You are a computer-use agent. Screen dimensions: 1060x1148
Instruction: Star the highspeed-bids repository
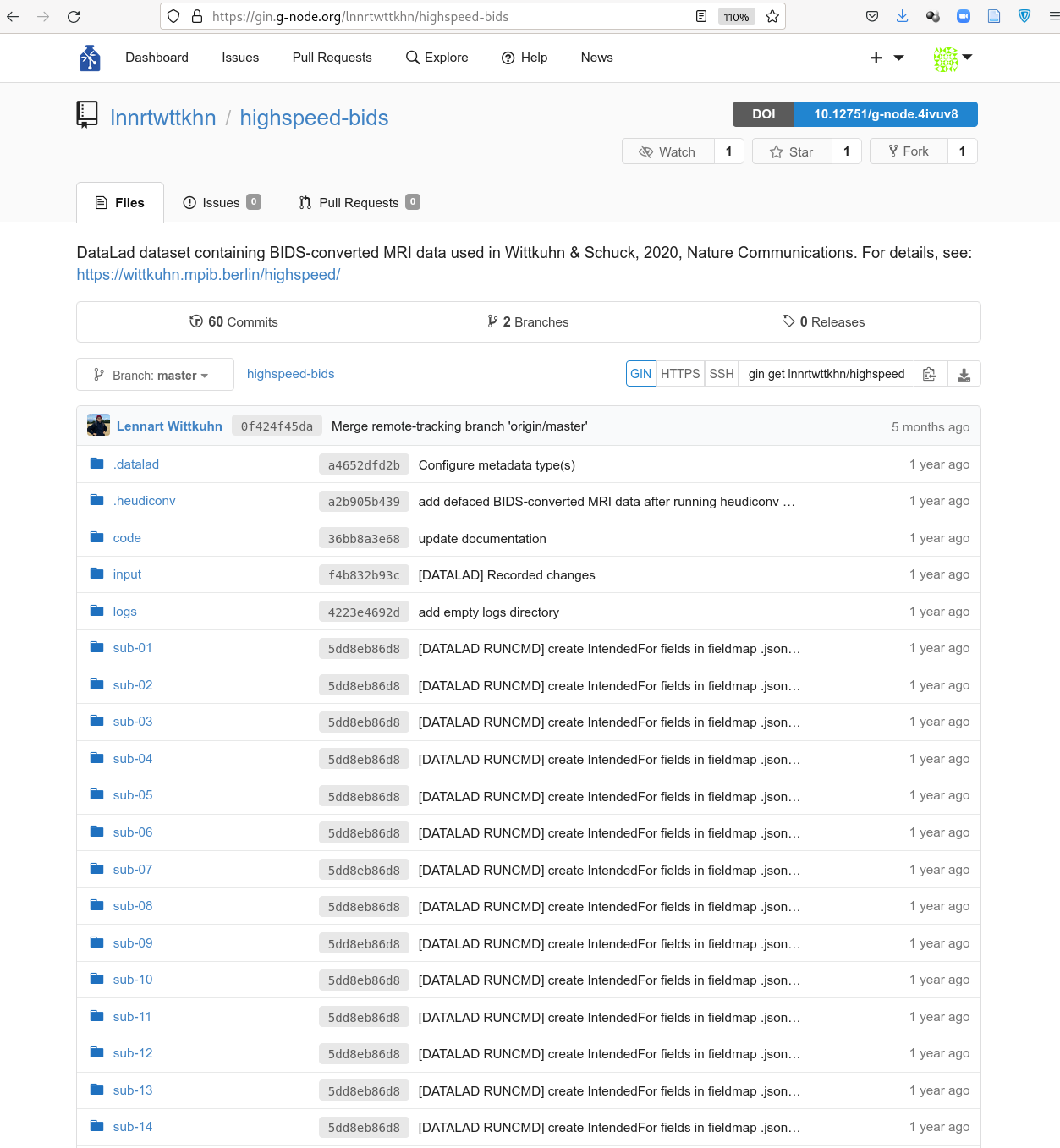792,151
